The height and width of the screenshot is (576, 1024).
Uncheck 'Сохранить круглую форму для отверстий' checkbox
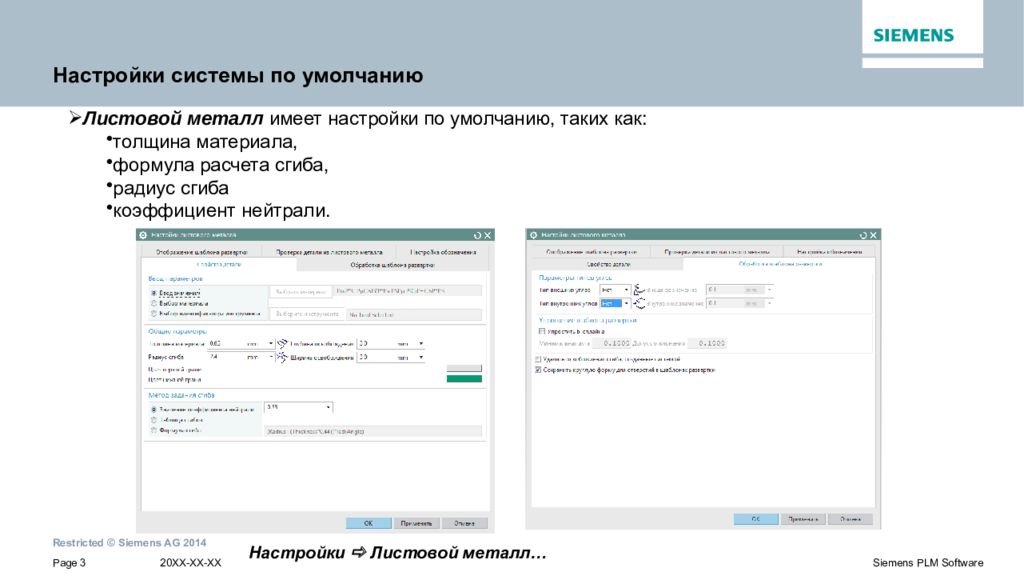click(x=538, y=370)
